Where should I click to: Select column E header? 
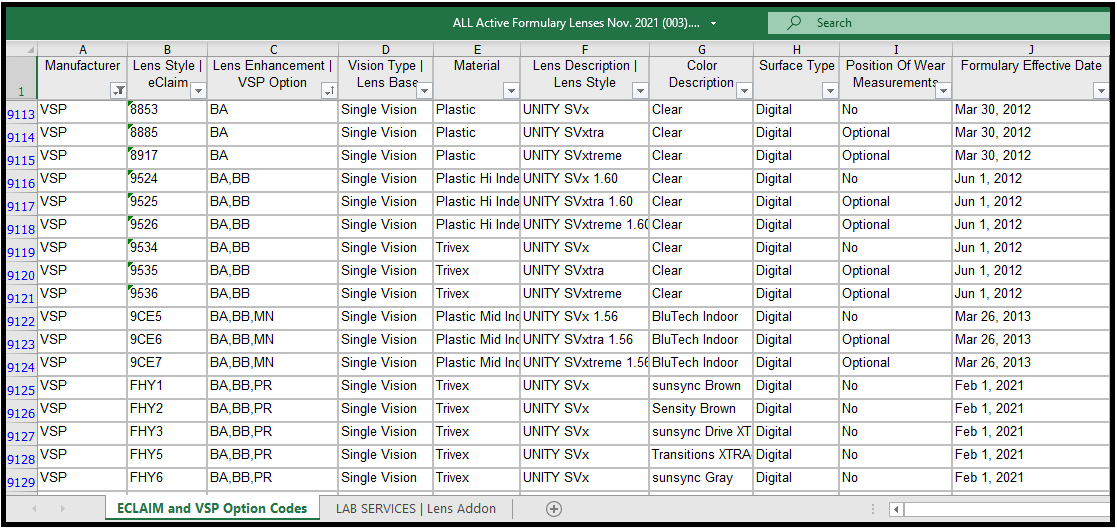tap(477, 50)
